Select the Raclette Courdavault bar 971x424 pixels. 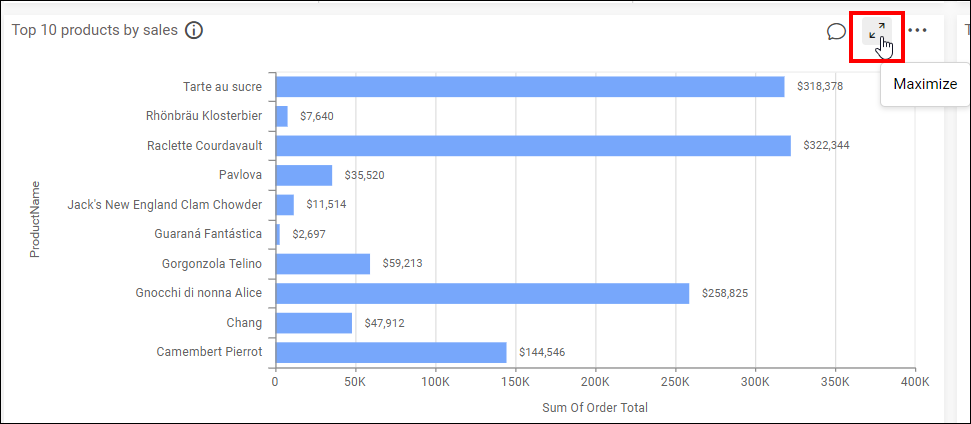(x=532, y=146)
